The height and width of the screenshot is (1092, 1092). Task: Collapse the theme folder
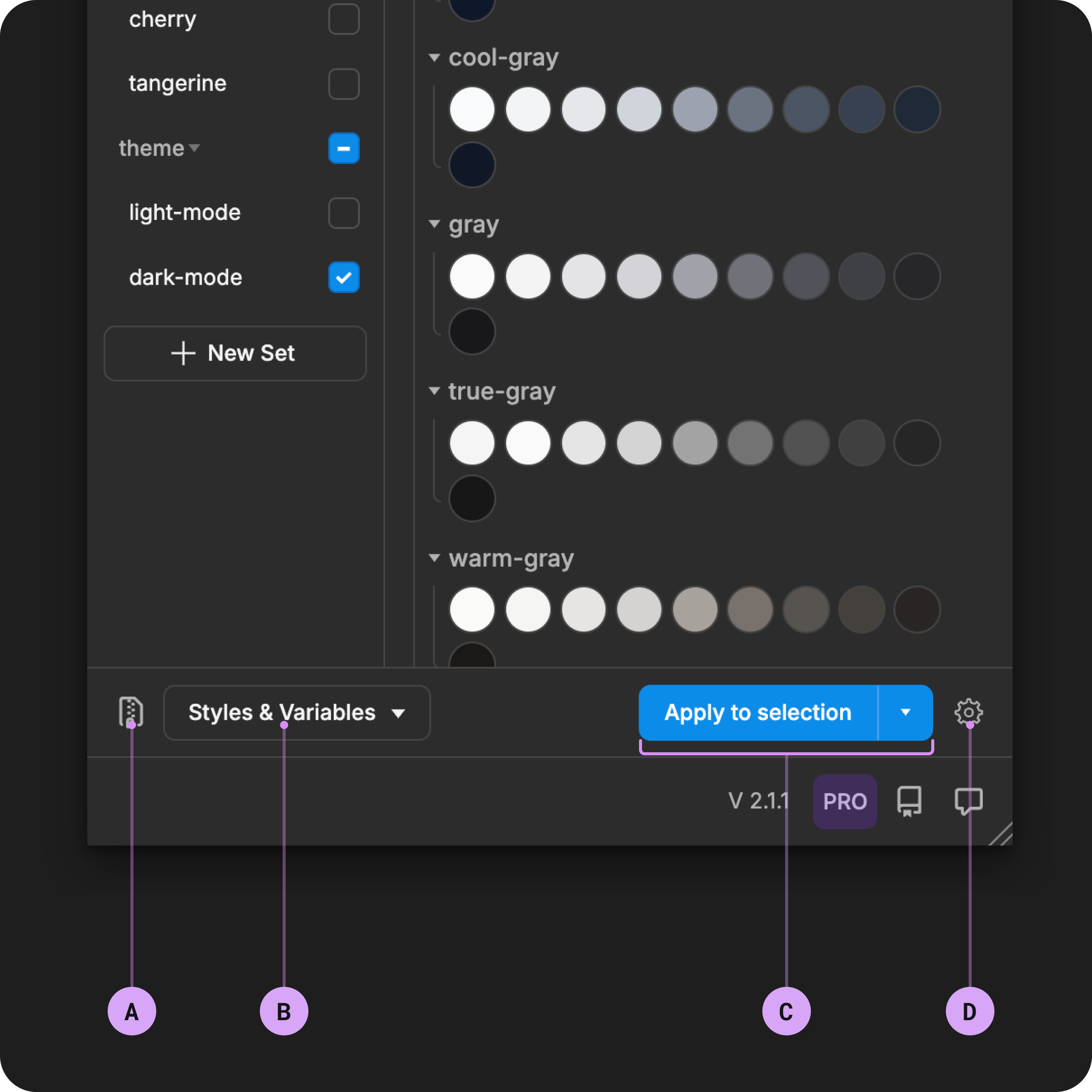[195, 148]
